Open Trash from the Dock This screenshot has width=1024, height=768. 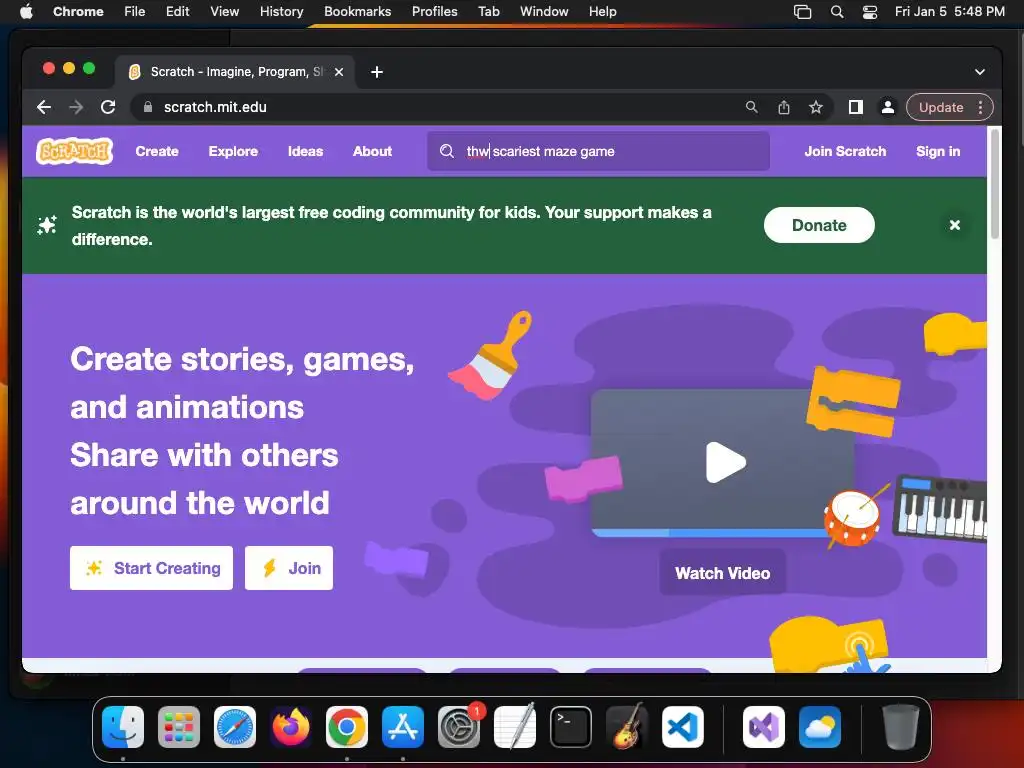click(901, 727)
